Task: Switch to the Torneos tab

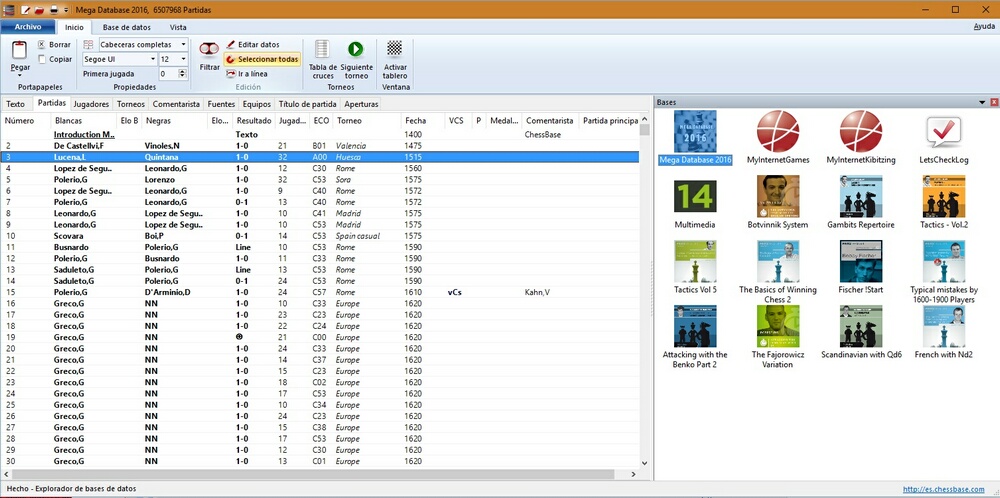Action: point(131,104)
